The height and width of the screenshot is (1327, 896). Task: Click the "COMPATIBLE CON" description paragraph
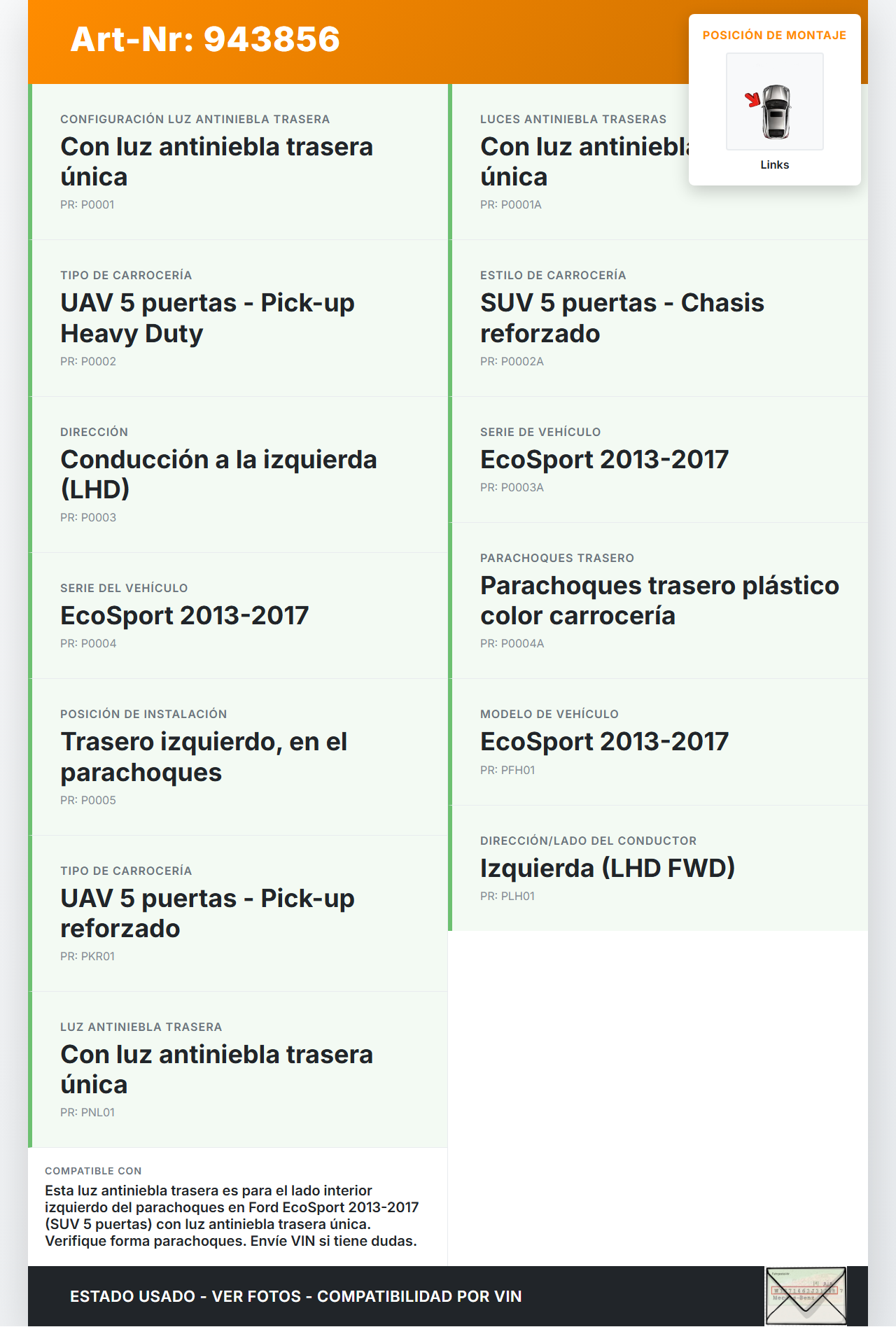coord(232,1215)
